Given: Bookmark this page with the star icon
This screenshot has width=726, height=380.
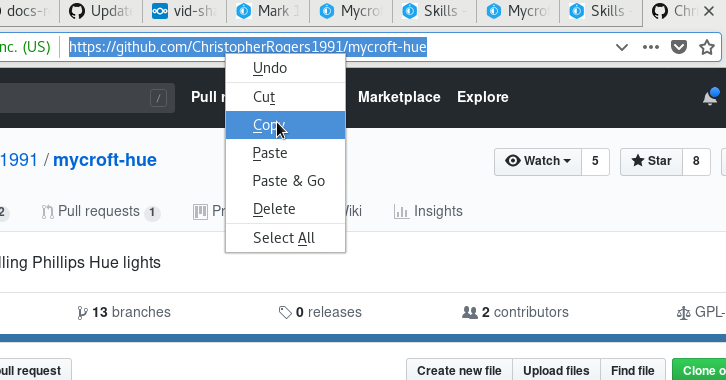Looking at the screenshot, I should click(x=707, y=47).
